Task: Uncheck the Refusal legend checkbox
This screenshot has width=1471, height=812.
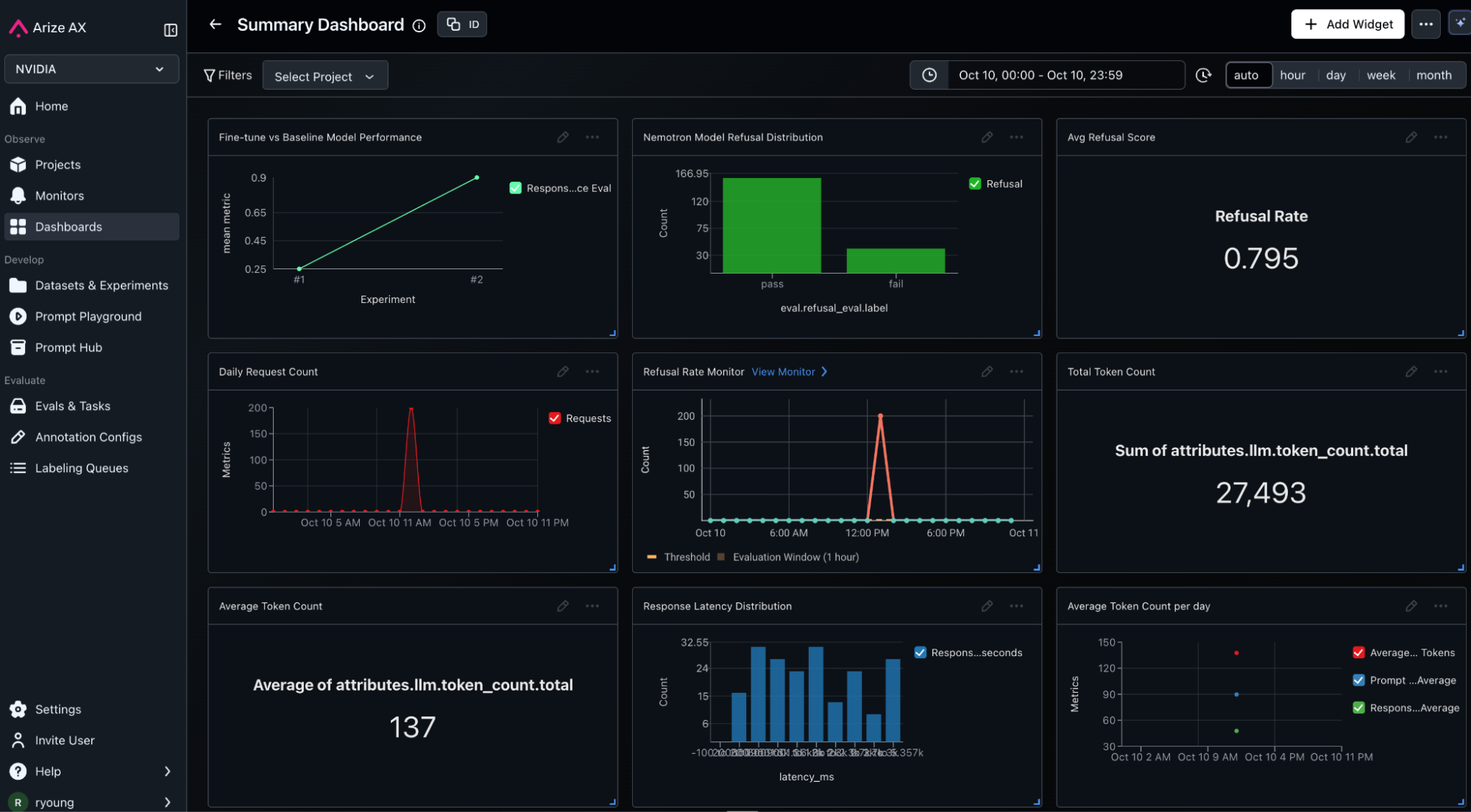Action: (975, 184)
